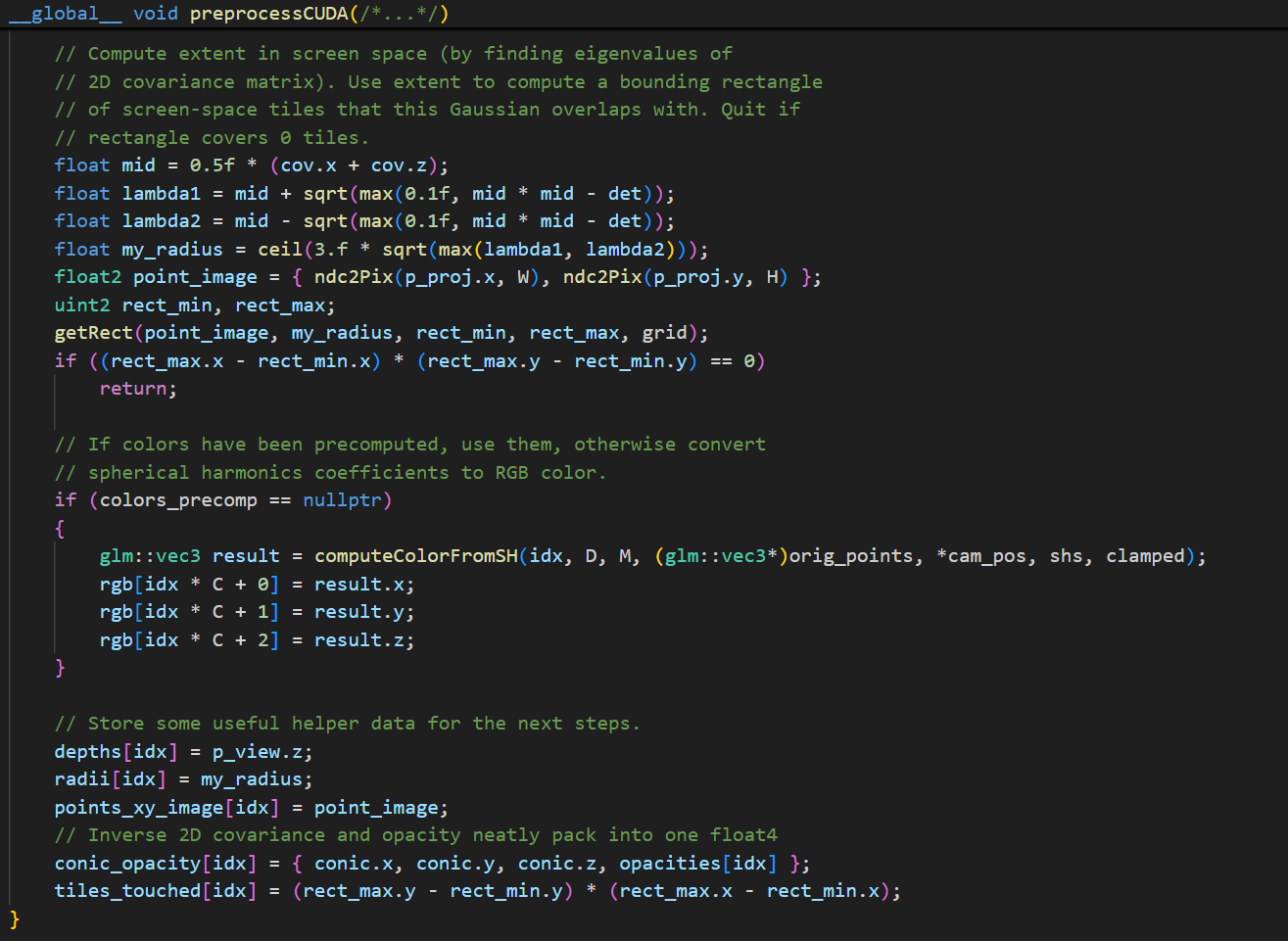The width and height of the screenshot is (1288, 941).
Task: Click "rgb[idx * C + 2]" assignment target
Action: click(x=189, y=640)
